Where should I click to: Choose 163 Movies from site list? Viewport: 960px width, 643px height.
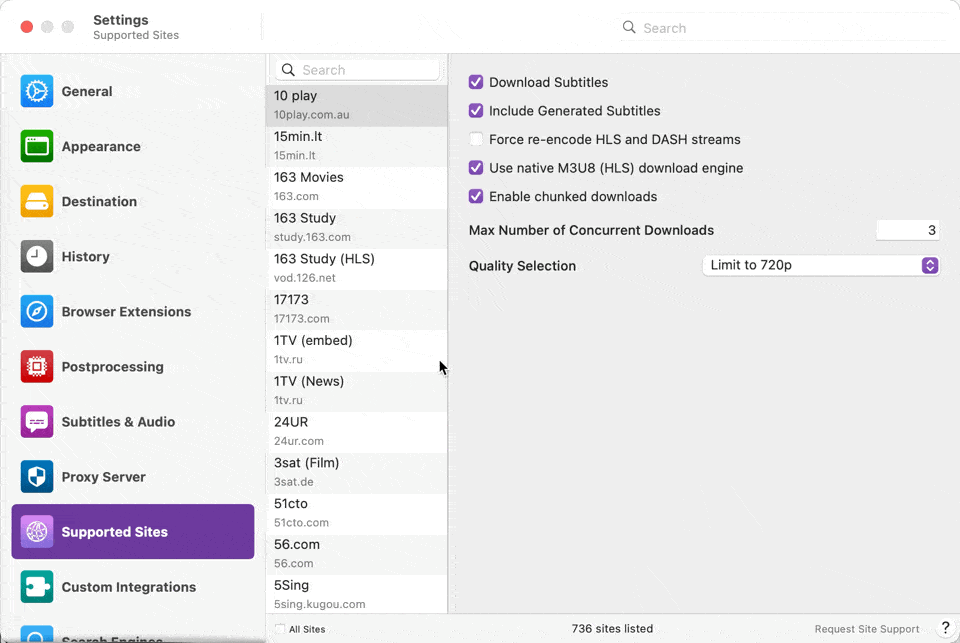coord(356,186)
